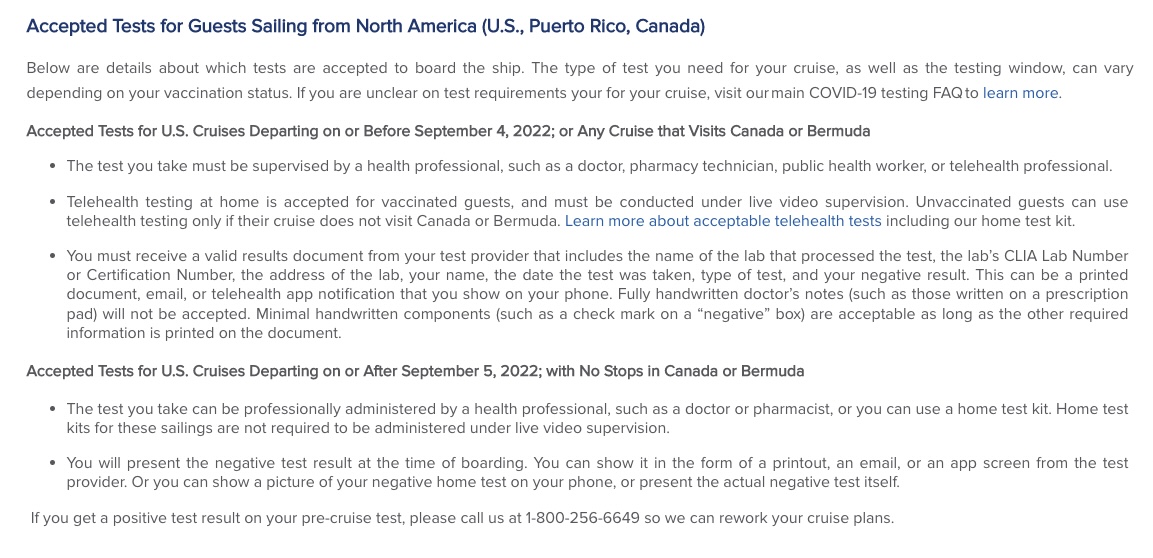This screenshot has width=1153, height=558.
Task: Click the professionally administered test bullet's first line
Action: [597, 409]
